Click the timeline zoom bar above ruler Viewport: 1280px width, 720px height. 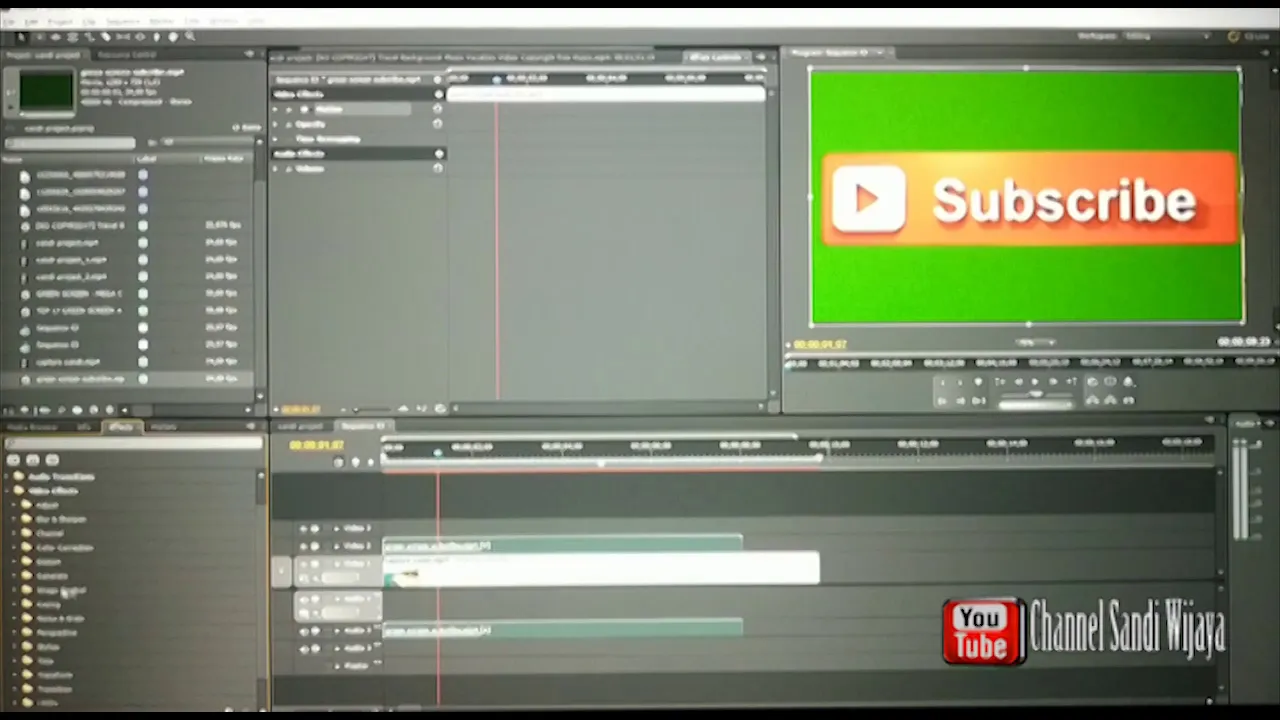tap(590, 438)
